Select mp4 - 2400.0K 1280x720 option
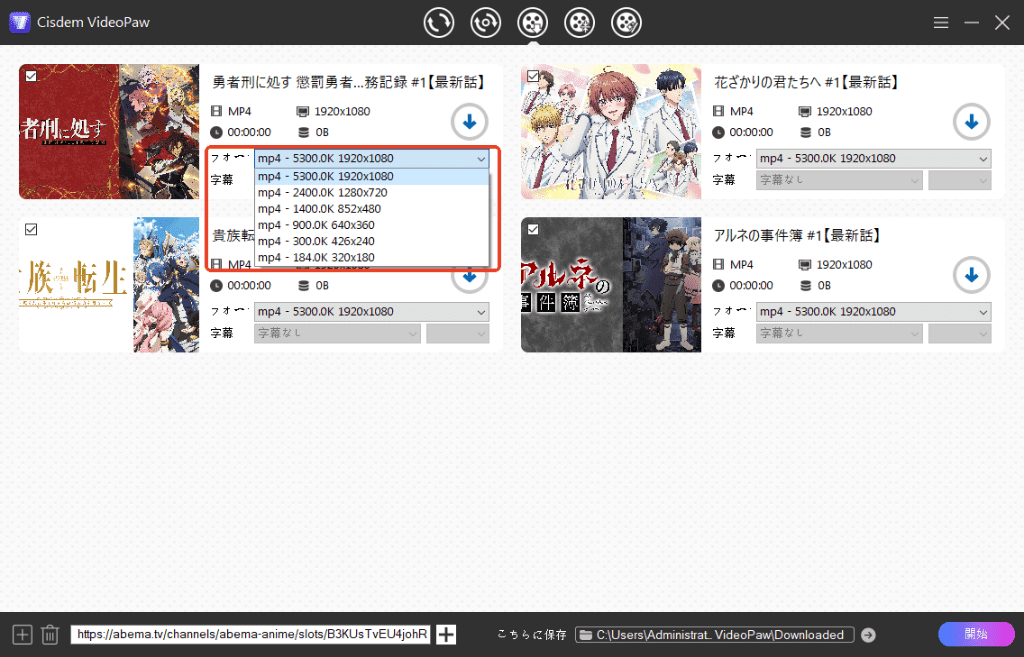This screenshot has width=1024, height=657. click(372, 193)
